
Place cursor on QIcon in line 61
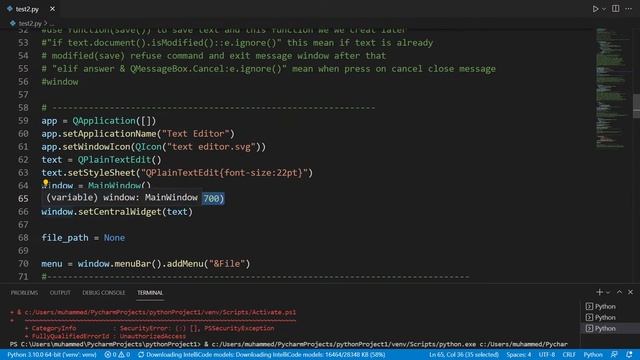point(148,147)
